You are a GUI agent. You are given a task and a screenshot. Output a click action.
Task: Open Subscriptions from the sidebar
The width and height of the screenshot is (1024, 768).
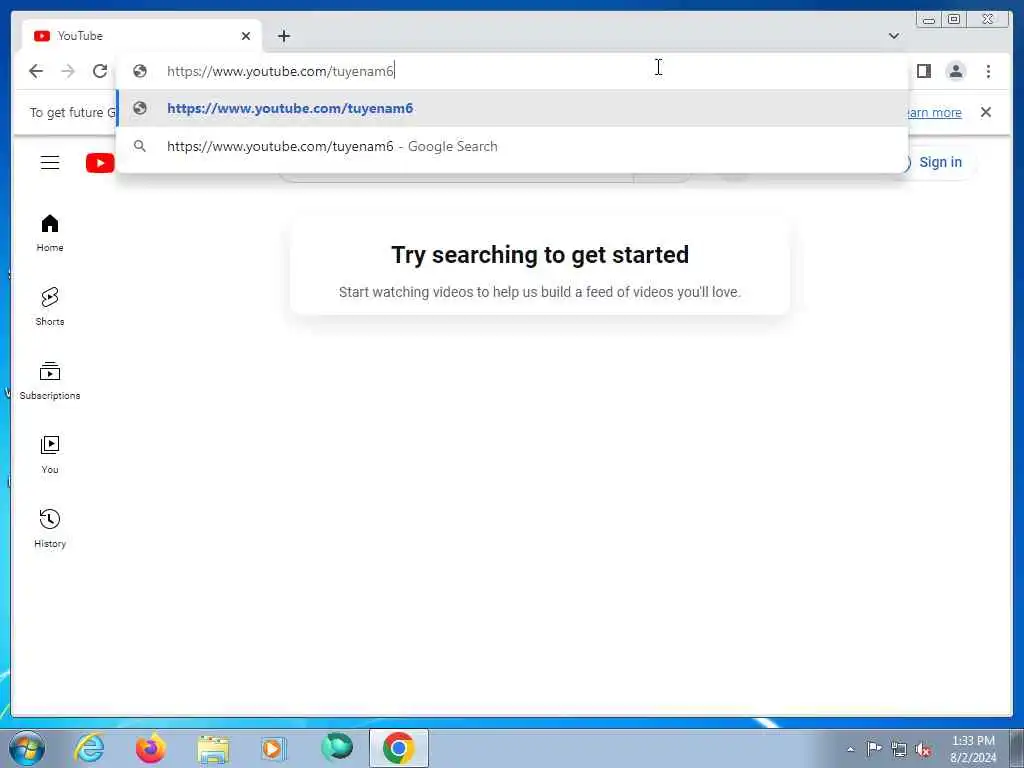pyautogui.click(x=50, y=381)
